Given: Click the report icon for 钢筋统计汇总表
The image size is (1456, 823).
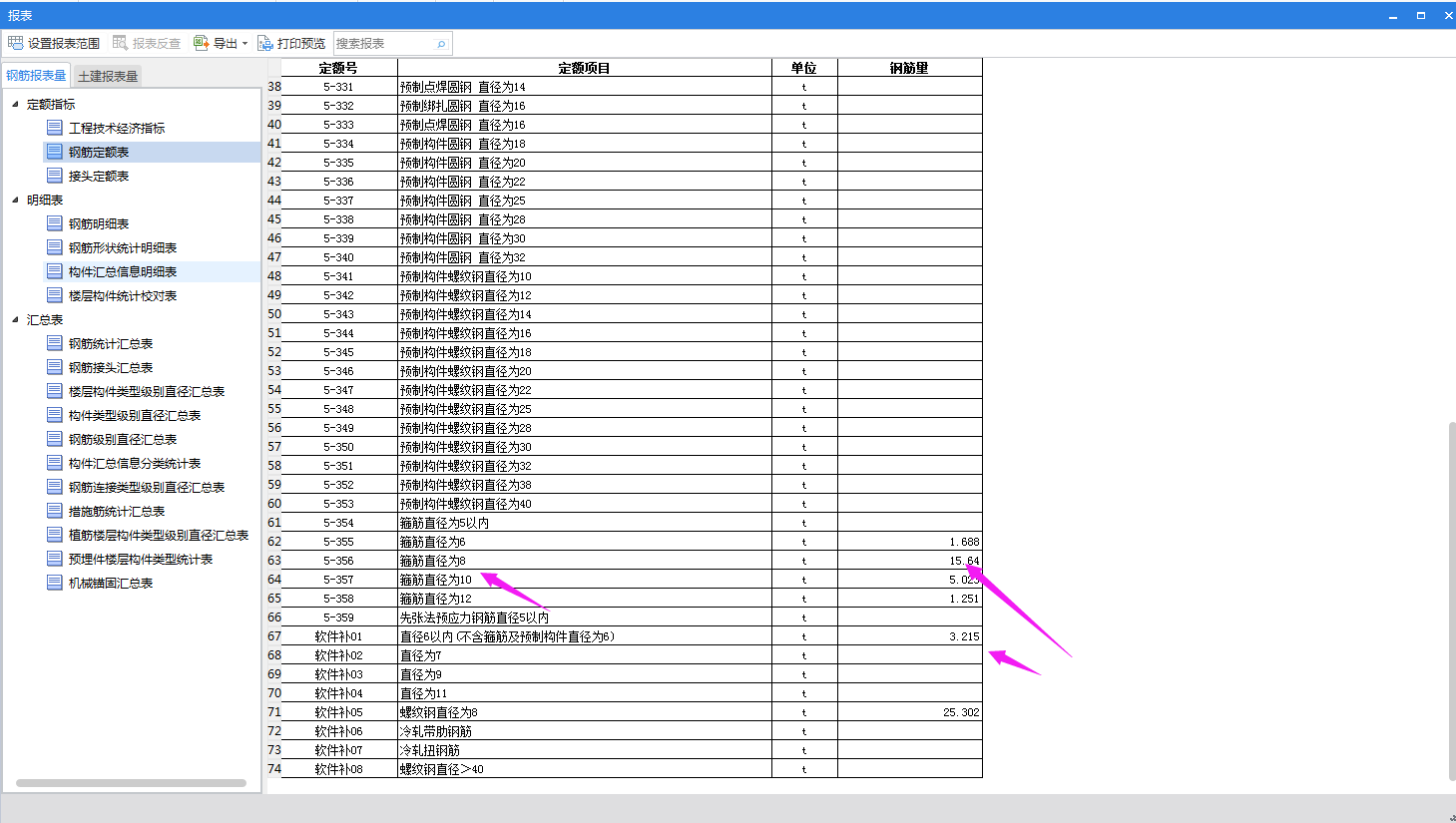Looking at the screenshot, I should [55, 343].
